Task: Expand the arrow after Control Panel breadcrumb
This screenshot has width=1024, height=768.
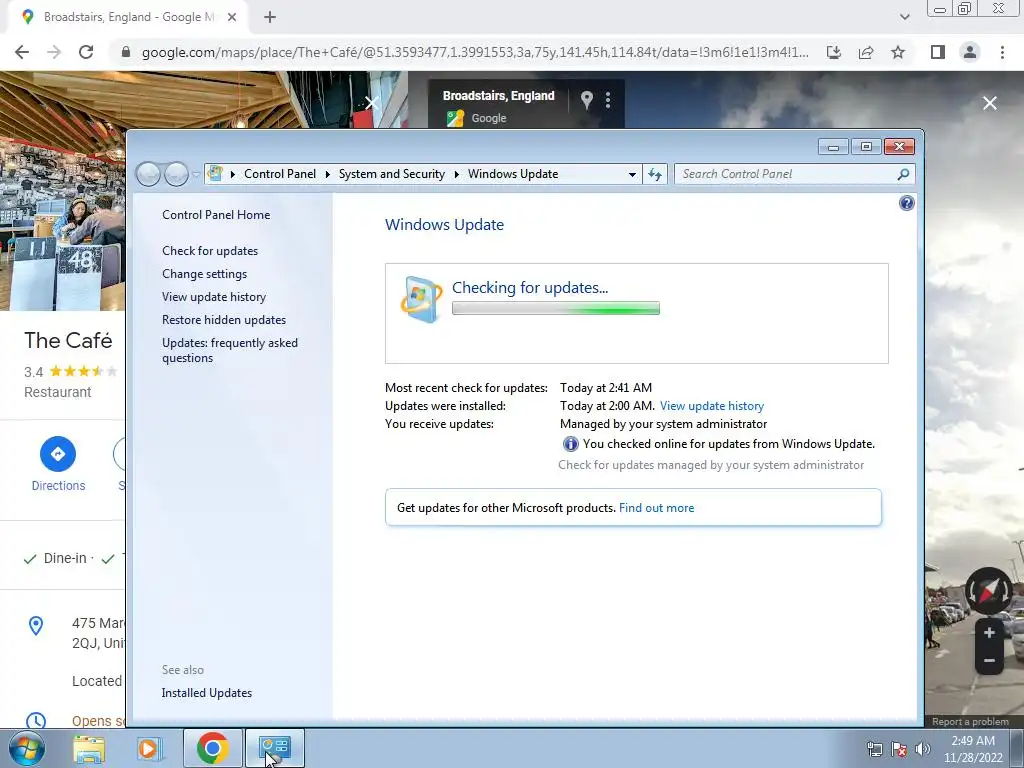Action: 327,174
